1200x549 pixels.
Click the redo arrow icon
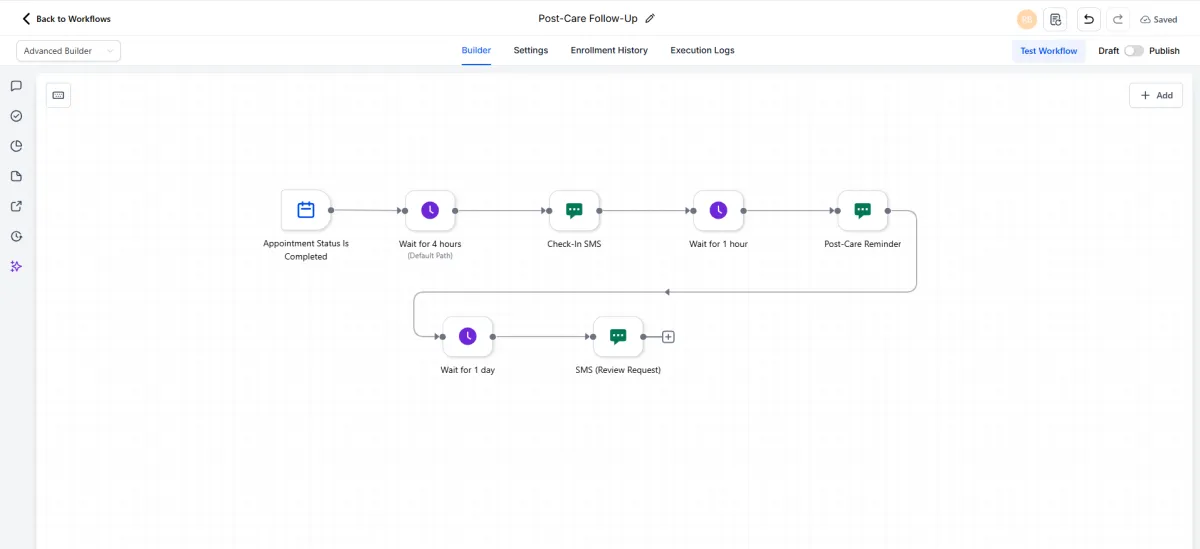tap(1118, 19)
